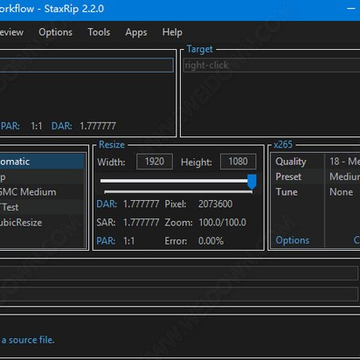This screenshot has width=360, height=360.
Task: Click the Error value 0.00%
Action: (x=211, y=241)
